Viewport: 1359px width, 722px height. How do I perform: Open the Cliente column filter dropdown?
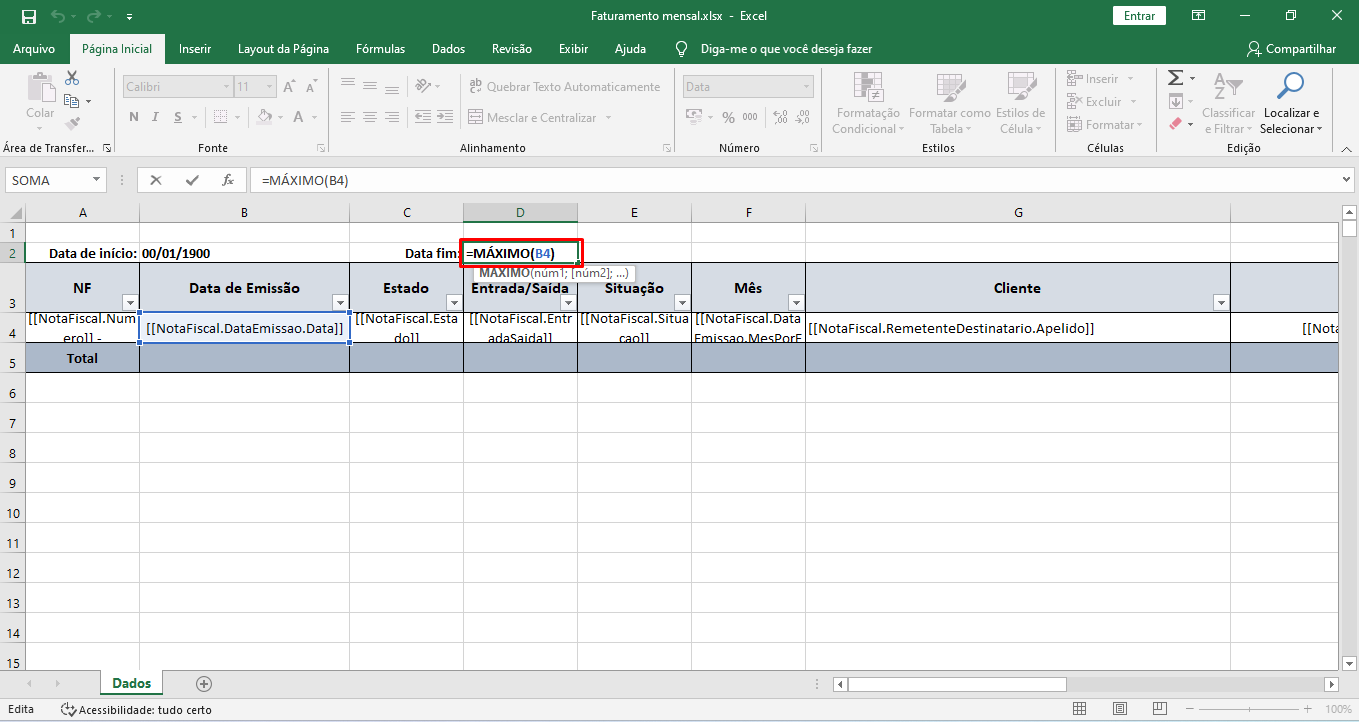click(x=1220, y=303)
